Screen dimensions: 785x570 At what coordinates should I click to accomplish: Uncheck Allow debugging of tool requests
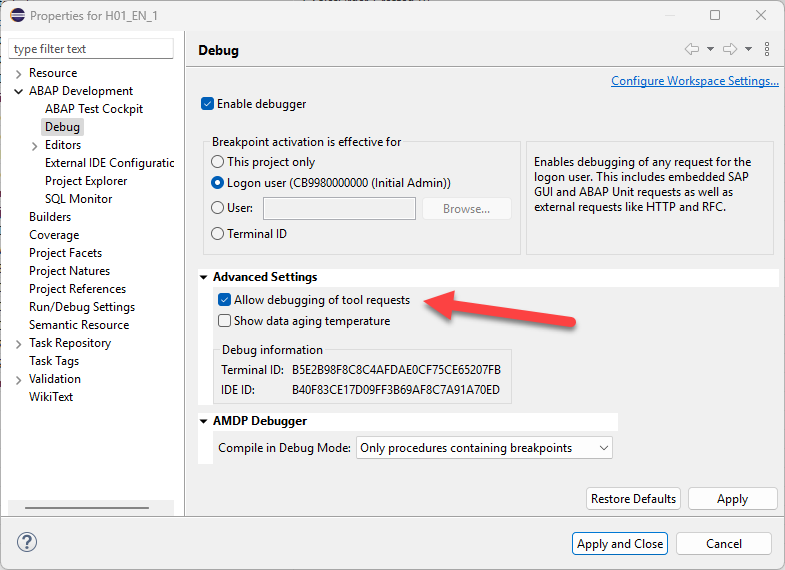225,300
